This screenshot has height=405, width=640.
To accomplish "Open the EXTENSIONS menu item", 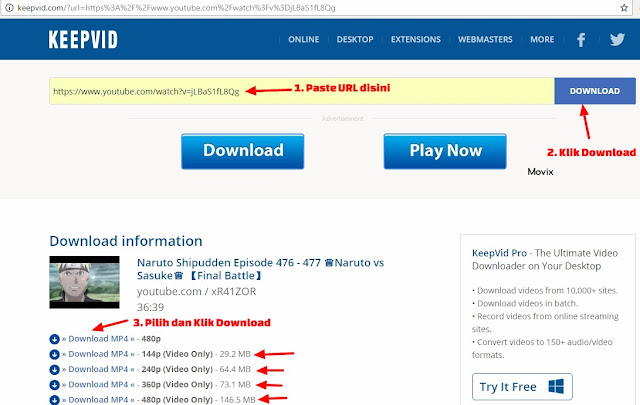I will [416, 40].
